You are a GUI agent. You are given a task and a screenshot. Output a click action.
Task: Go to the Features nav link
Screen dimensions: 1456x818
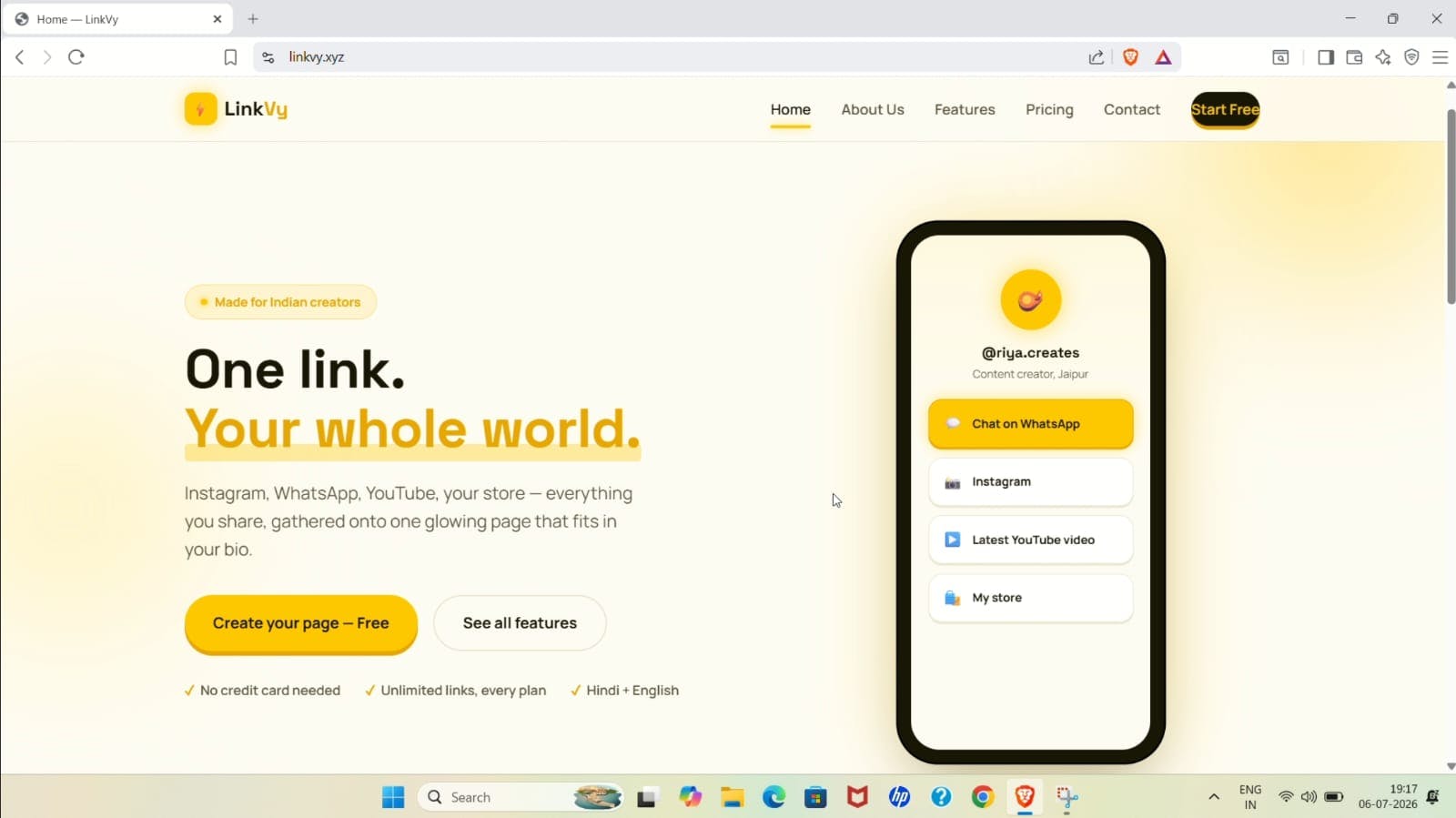[x=965, y=109]
